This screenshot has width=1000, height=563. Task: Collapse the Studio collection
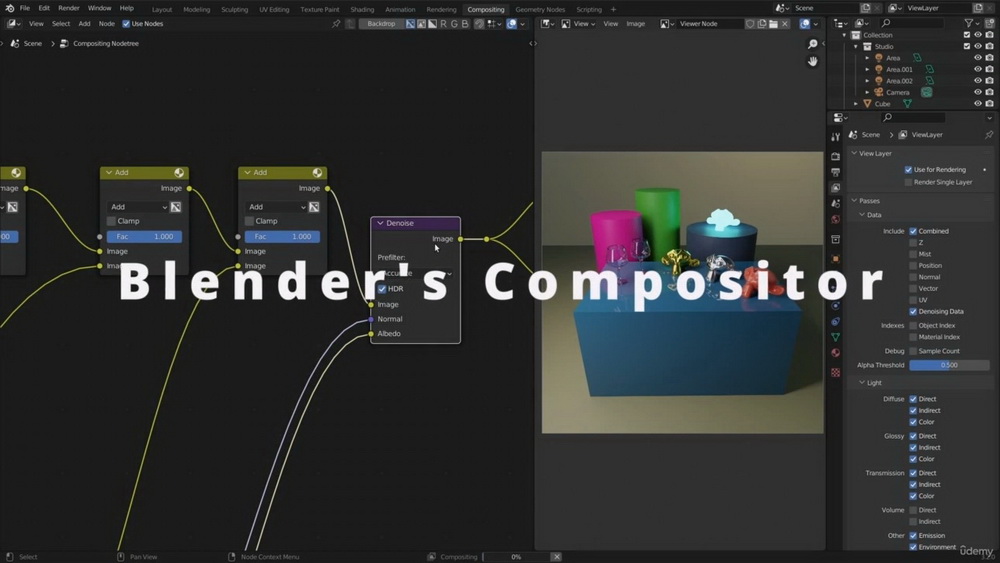(856, 47)
